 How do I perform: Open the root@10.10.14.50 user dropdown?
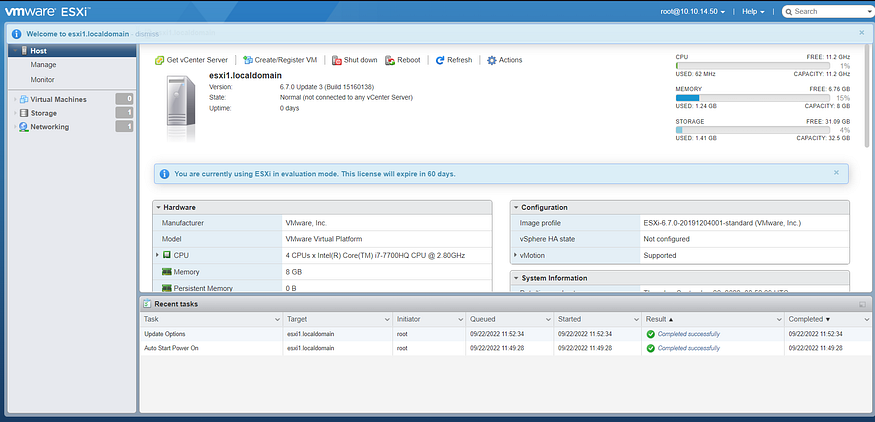click(x=693, y=11)
